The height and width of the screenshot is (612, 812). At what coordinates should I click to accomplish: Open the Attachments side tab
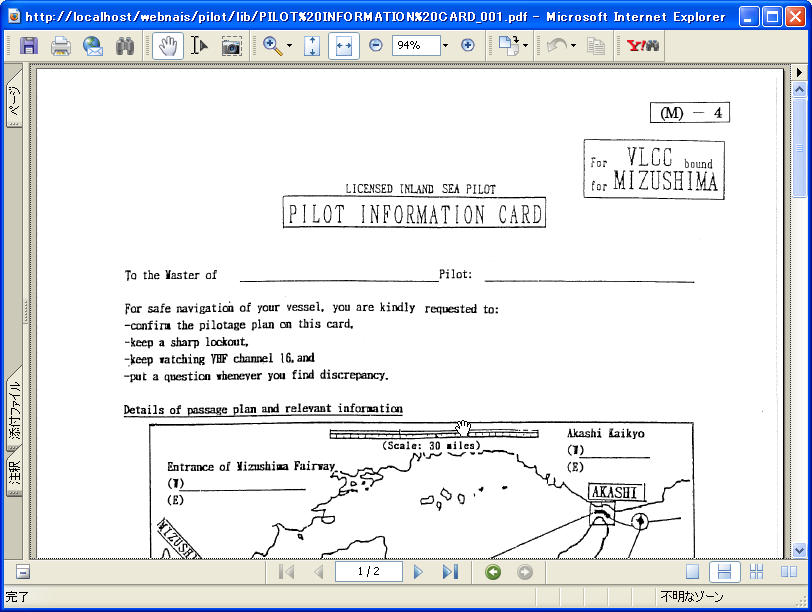coord(14,411)
